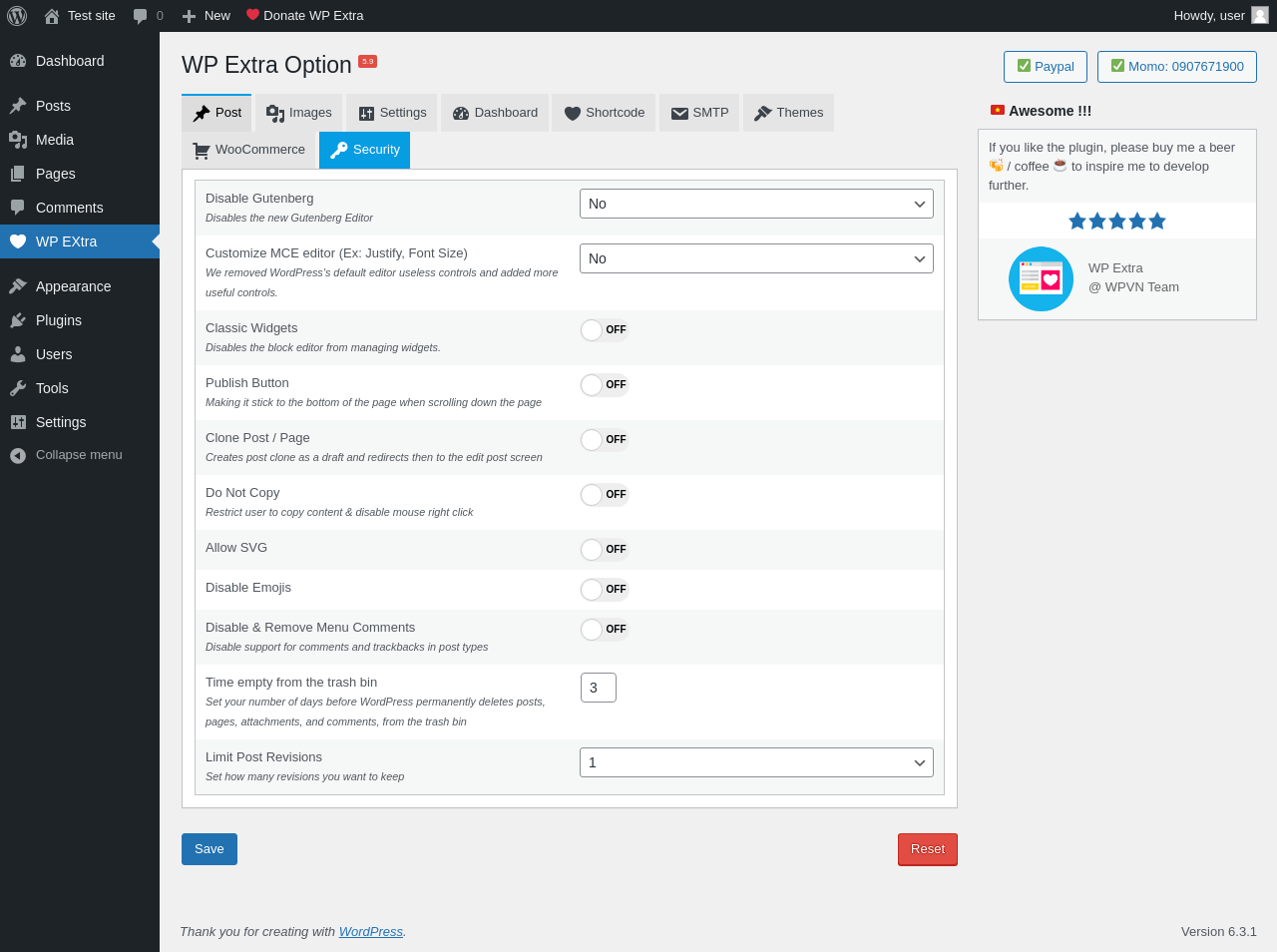Click the Momo: 0907671900 button
This screenshot has height=952, width=1277.
pos(1177,67)
